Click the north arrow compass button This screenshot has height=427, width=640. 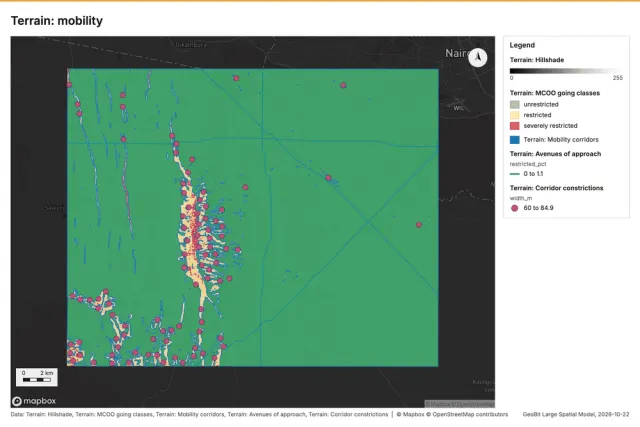[478, 58]
